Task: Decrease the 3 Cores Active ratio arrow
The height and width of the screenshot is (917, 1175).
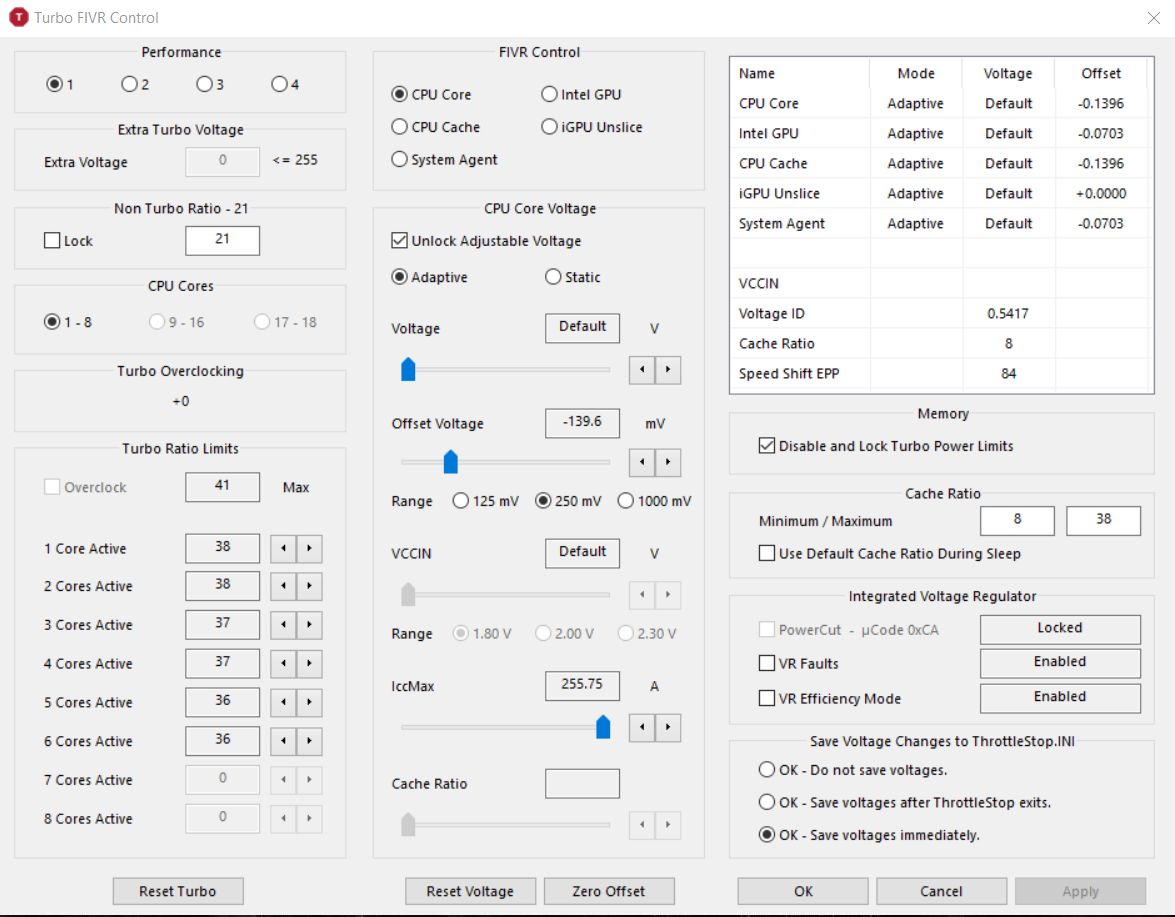Action: [285, 626]
